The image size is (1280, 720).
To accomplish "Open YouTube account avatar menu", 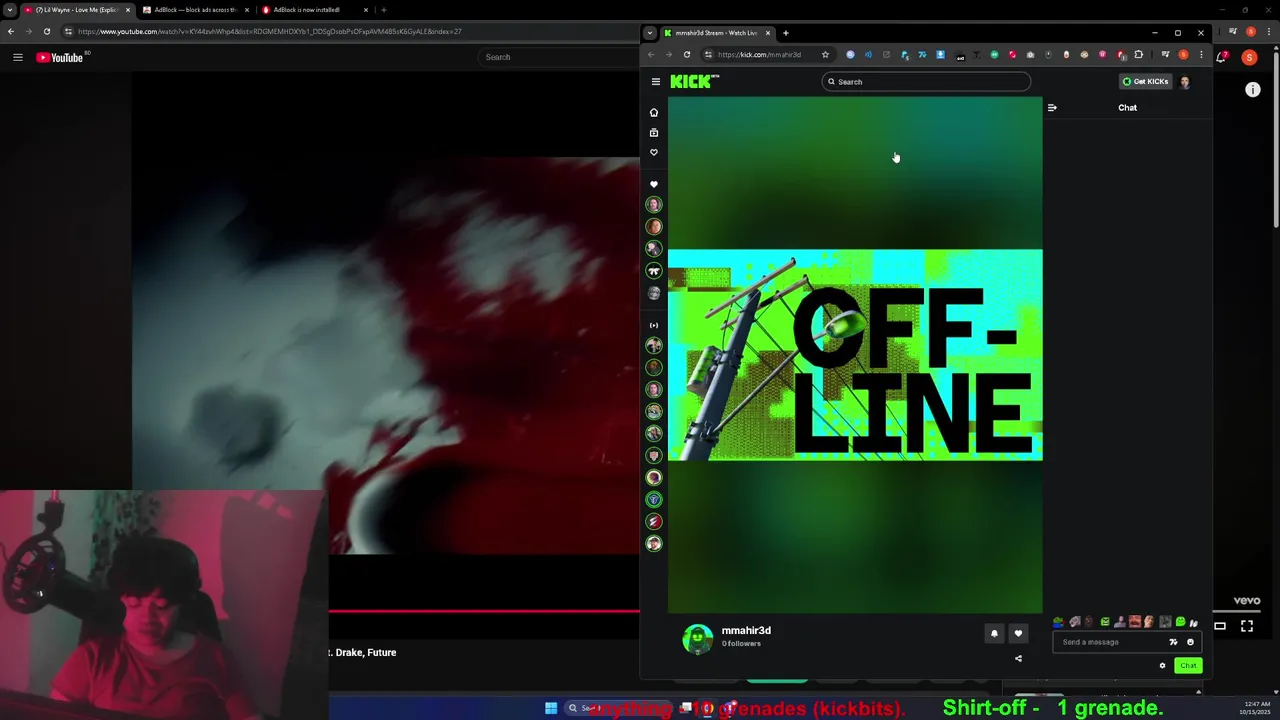I will 1249,58.
